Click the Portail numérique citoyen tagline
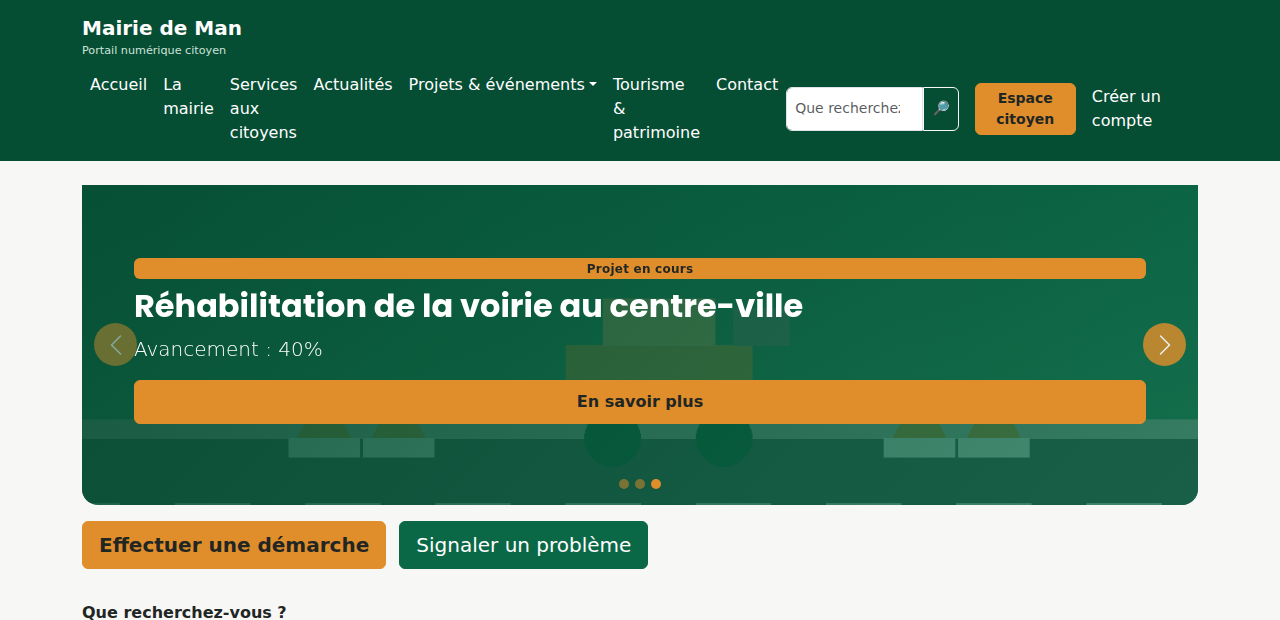1280x620 pixels. click(154, 50)
